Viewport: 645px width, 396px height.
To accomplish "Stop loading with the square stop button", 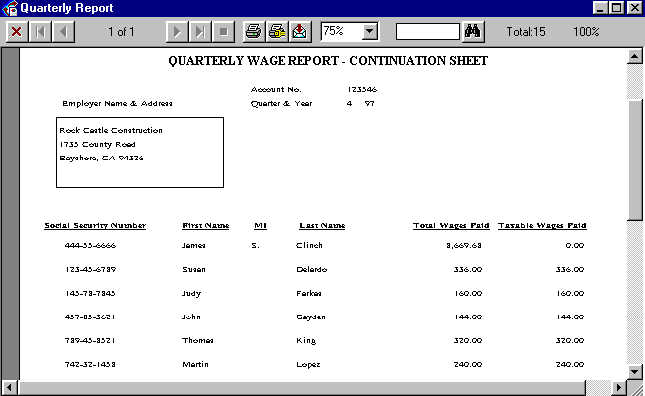I will pos(223,32).
